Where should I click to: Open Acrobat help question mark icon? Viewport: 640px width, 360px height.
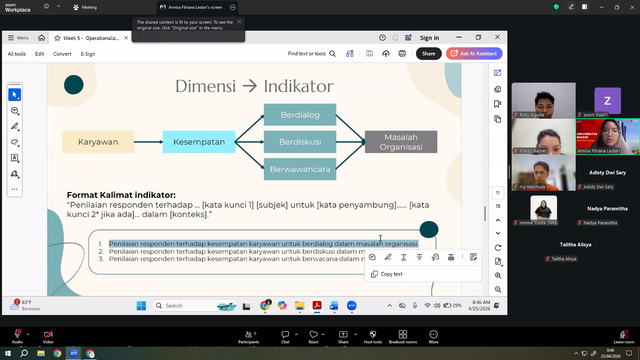[382, 38]
